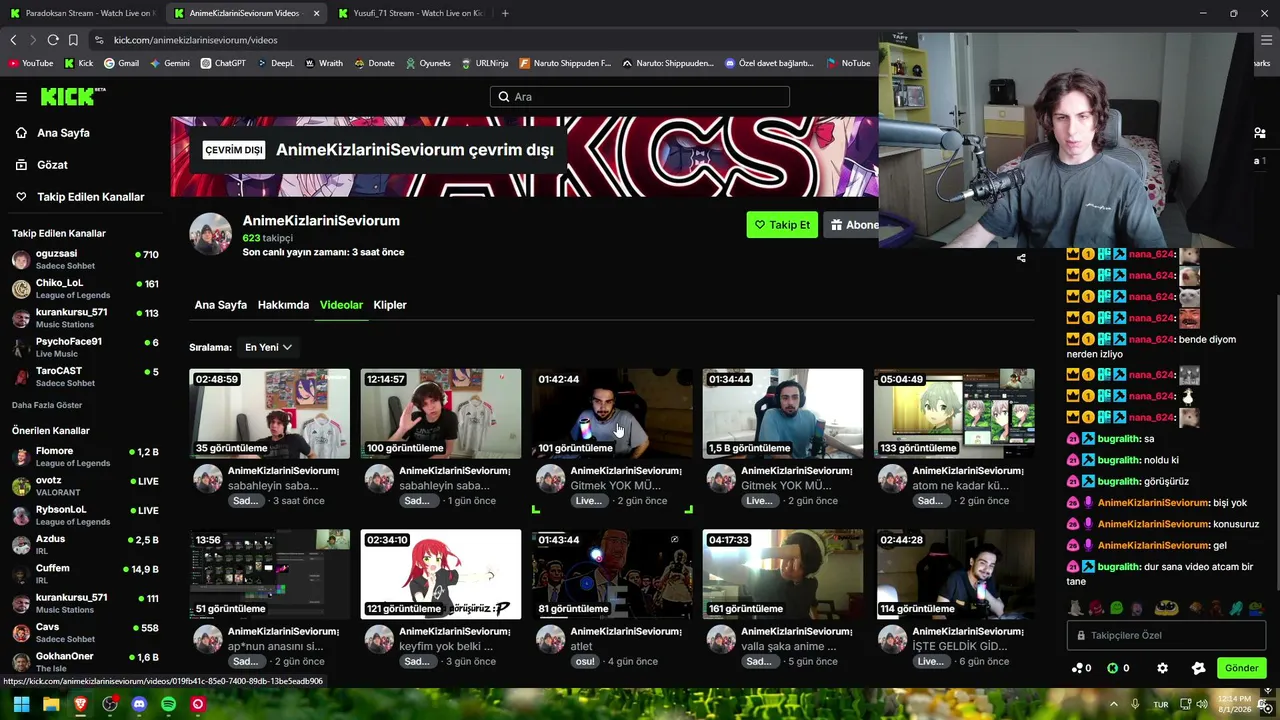Expand 'Daha Fazla Göster' in followed channels

pos(47,405)
